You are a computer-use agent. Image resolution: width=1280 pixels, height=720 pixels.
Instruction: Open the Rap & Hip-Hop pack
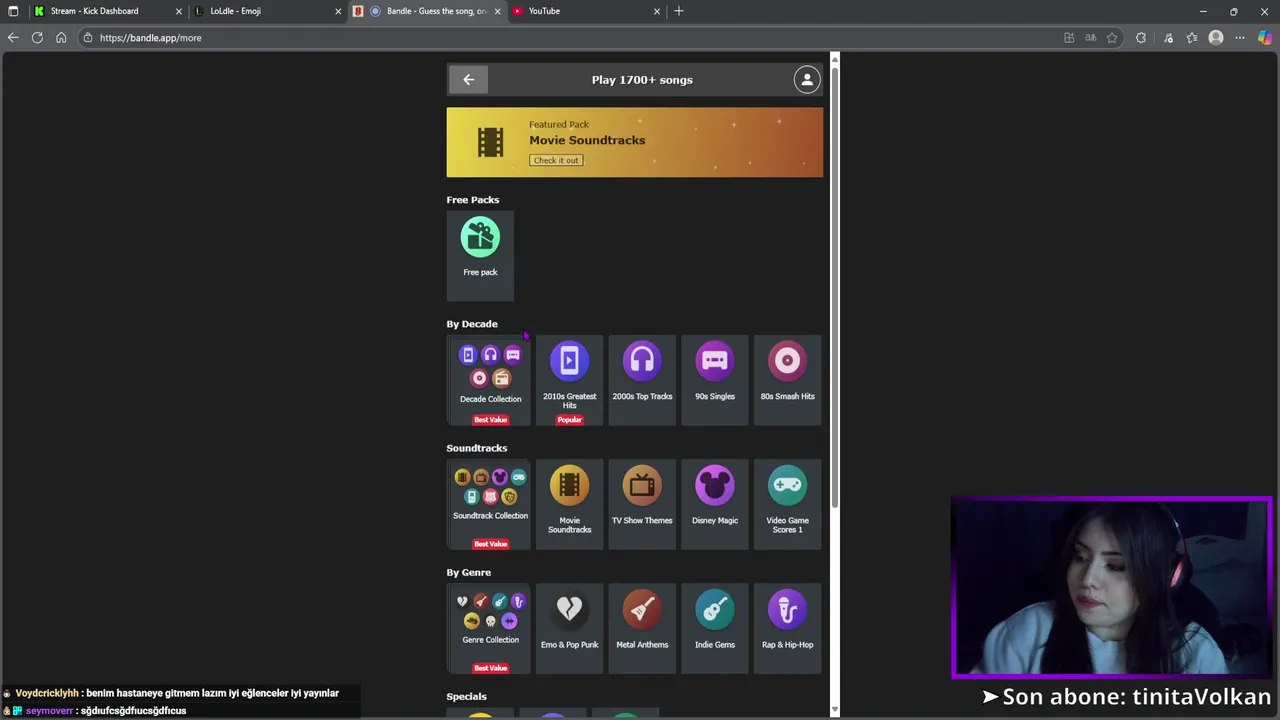coord(787,629)
